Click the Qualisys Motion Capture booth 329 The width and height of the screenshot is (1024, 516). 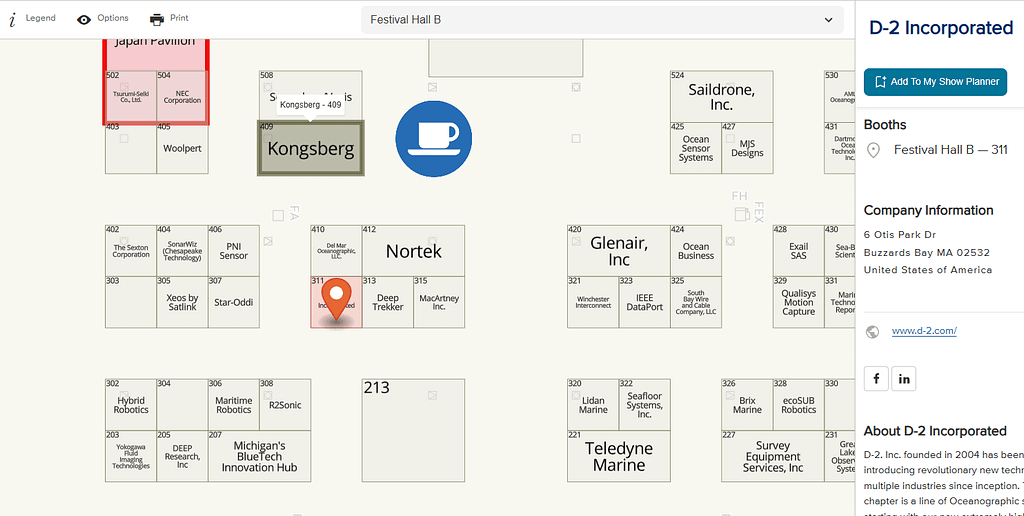[x=799, y=302]
